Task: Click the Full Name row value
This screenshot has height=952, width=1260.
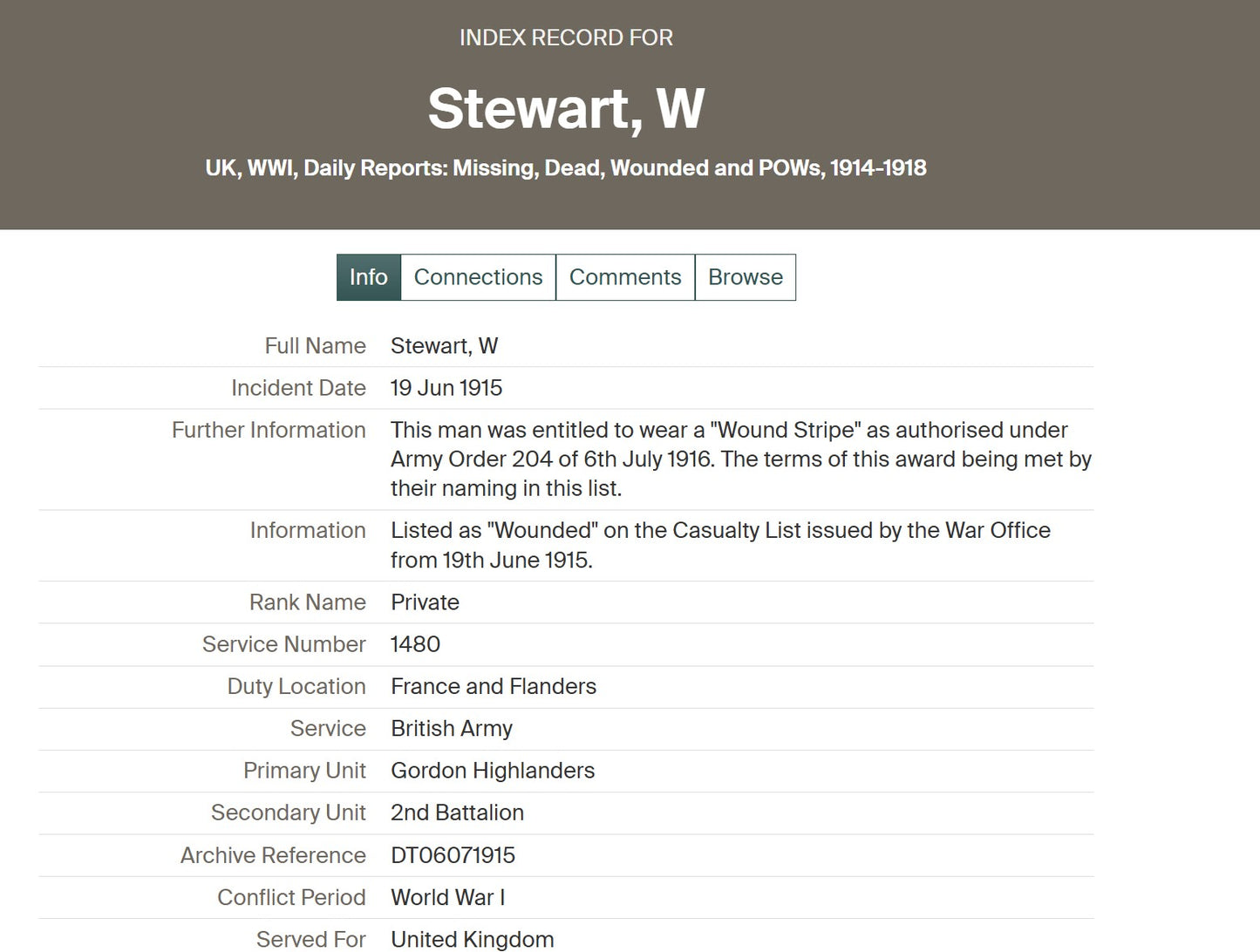Action: pyautogui.click(x=444, y=346)
